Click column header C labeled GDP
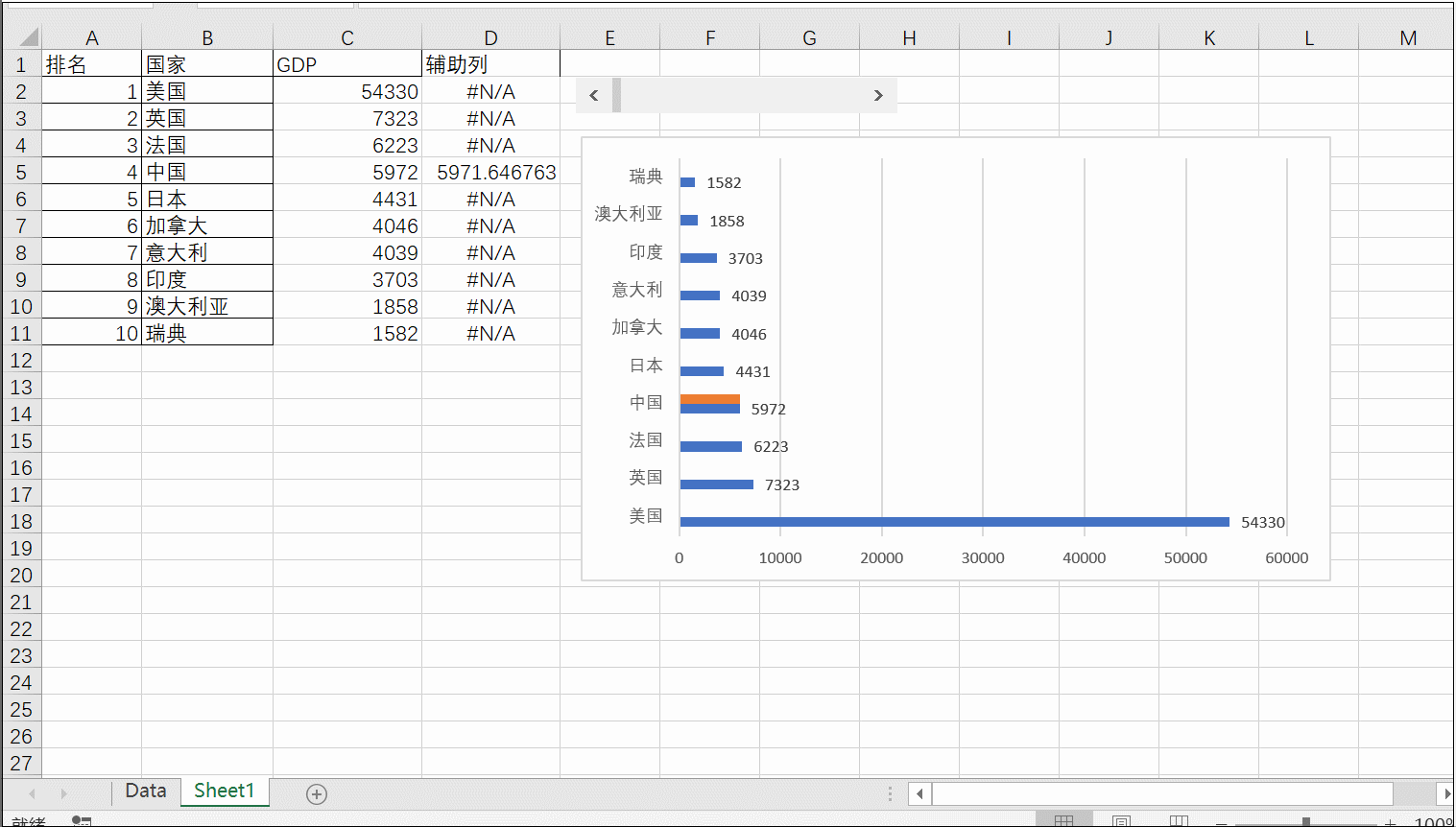The width and height of the screenshot is (1456, 827). pyautogui.click(x=346, y=37)
